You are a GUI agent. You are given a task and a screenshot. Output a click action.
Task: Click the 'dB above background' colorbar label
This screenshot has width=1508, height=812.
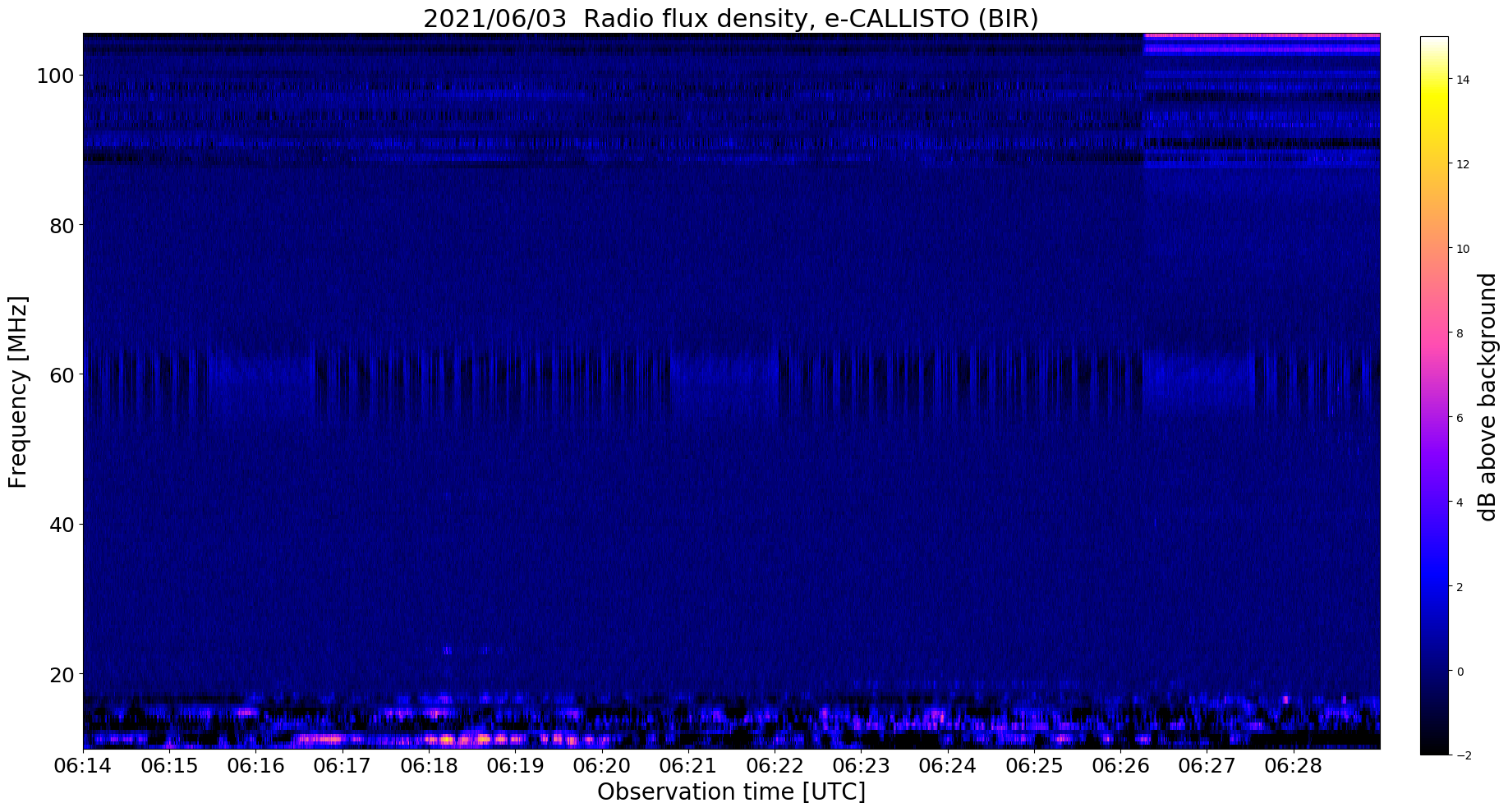(1487, 397)
